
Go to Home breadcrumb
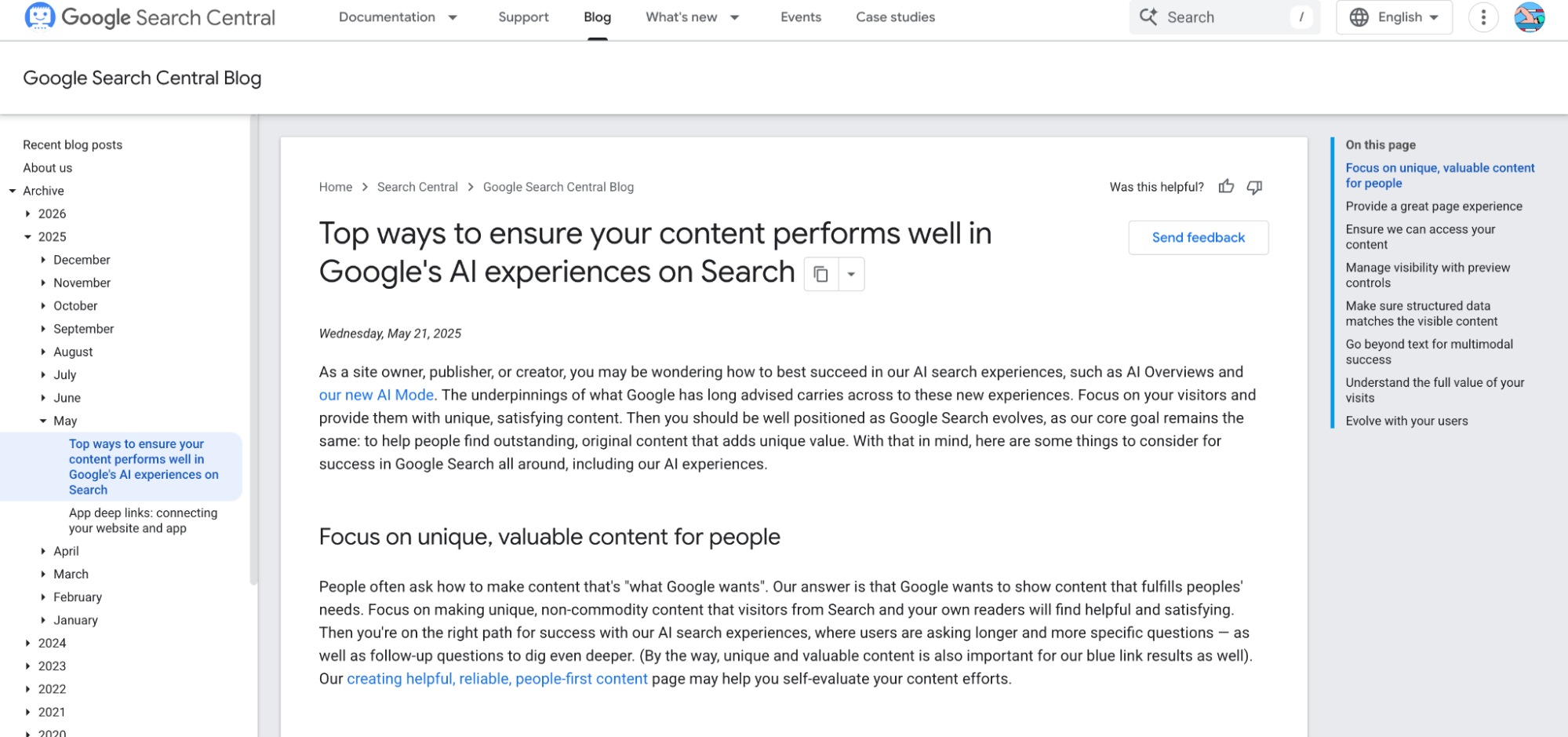336,187
